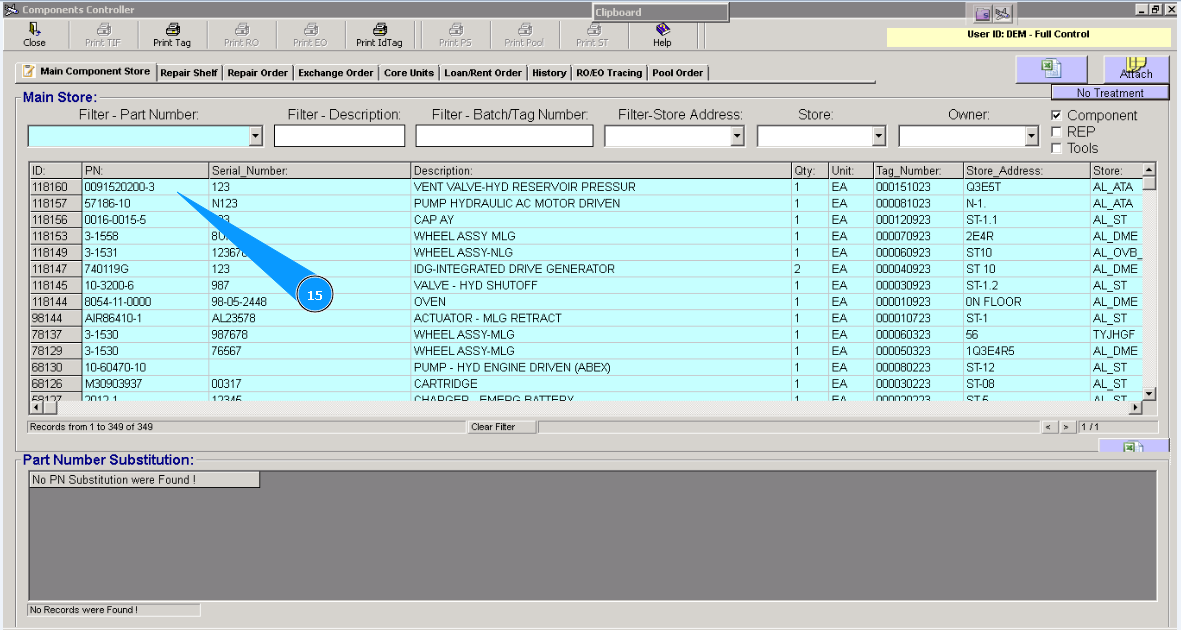Click the Attach document icon
Viewport: 1181px width, 633px height.
(x=1138, y=69)
